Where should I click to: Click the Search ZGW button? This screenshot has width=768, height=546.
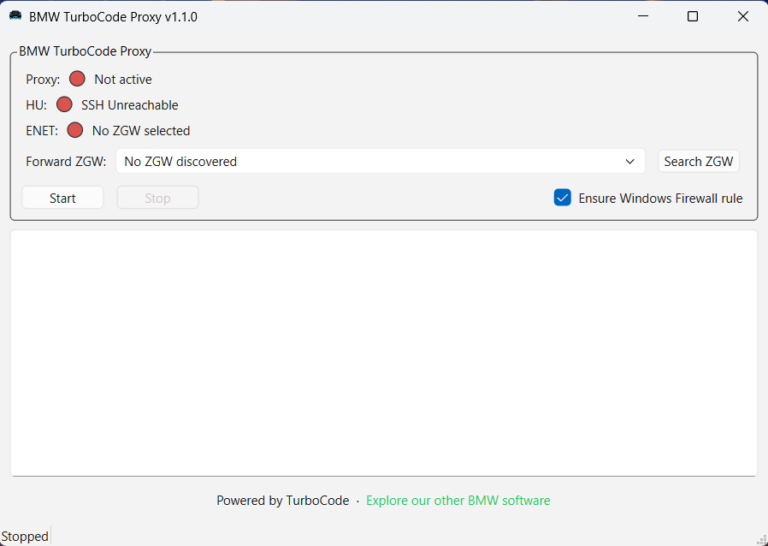coord(698,161)
